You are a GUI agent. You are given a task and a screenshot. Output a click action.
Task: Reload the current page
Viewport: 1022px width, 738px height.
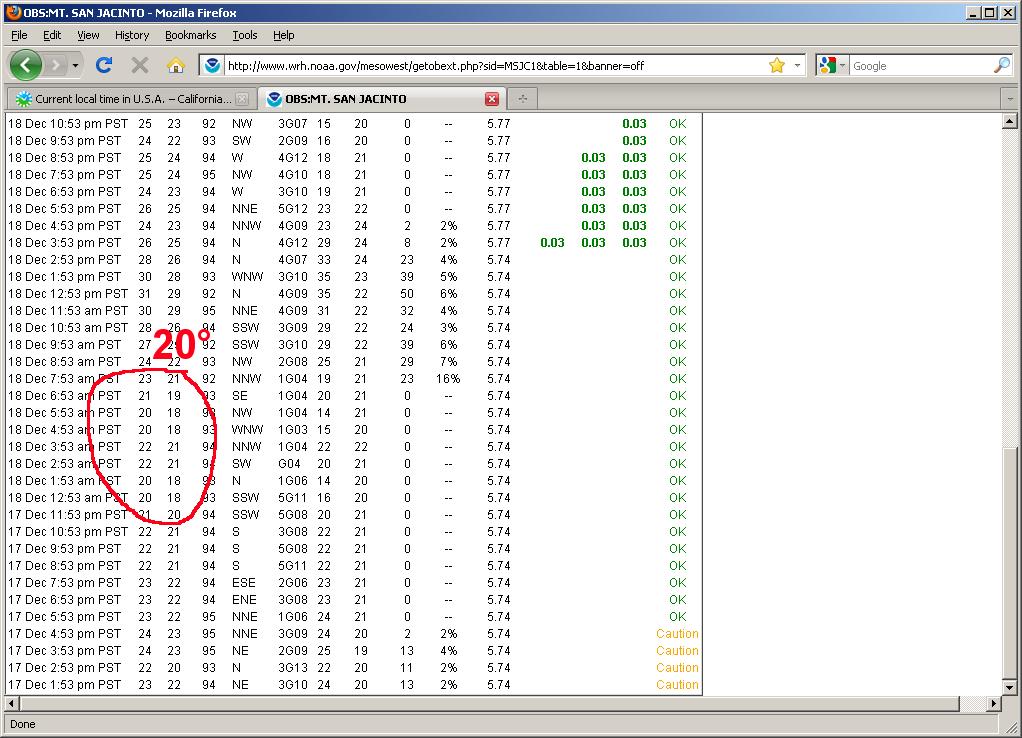[x=103, y=65]
